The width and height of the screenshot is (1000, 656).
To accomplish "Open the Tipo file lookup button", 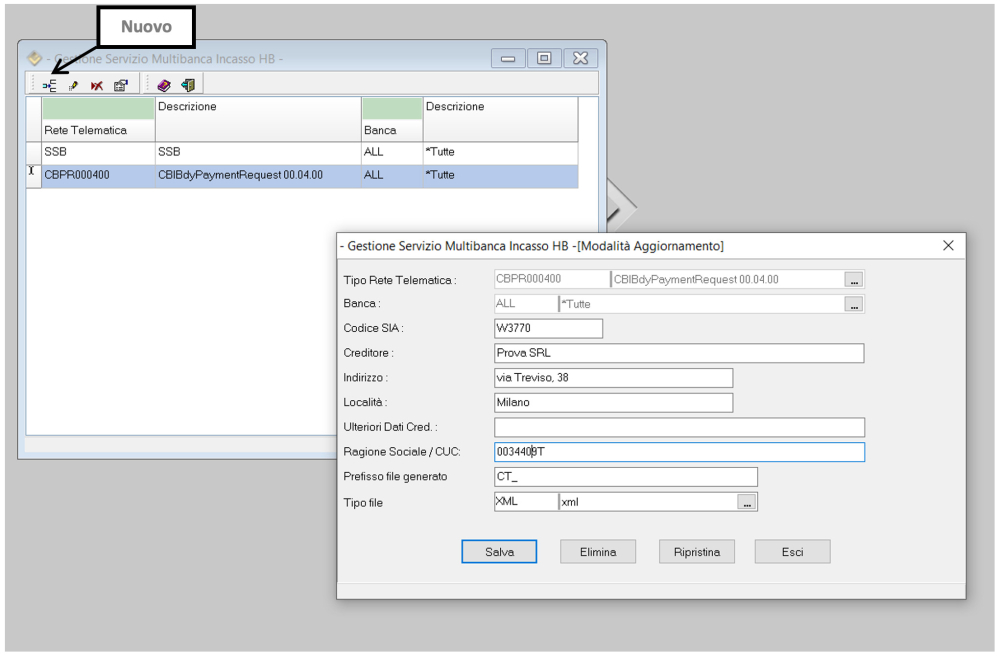I will [747, 503].
